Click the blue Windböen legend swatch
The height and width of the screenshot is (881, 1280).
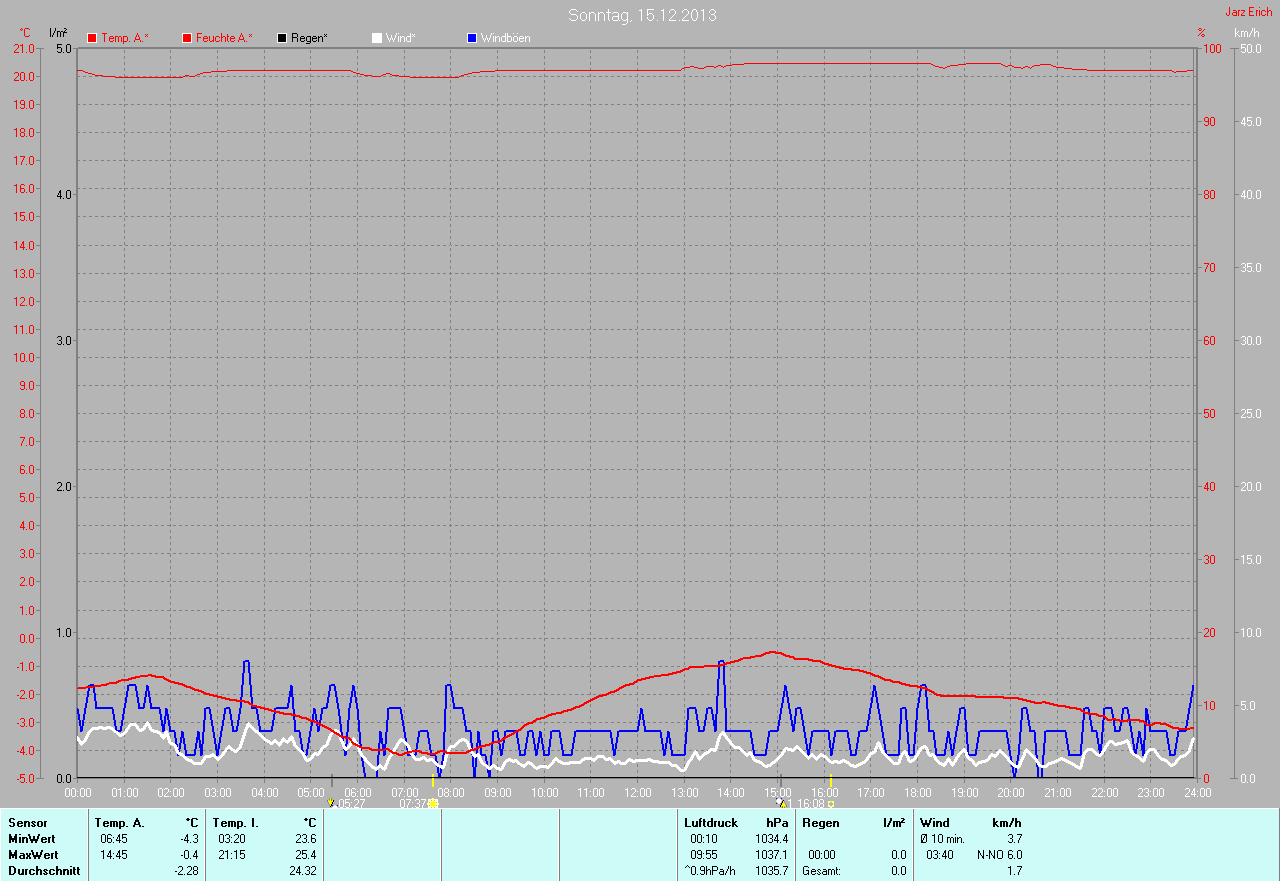(x=472, y=38)
